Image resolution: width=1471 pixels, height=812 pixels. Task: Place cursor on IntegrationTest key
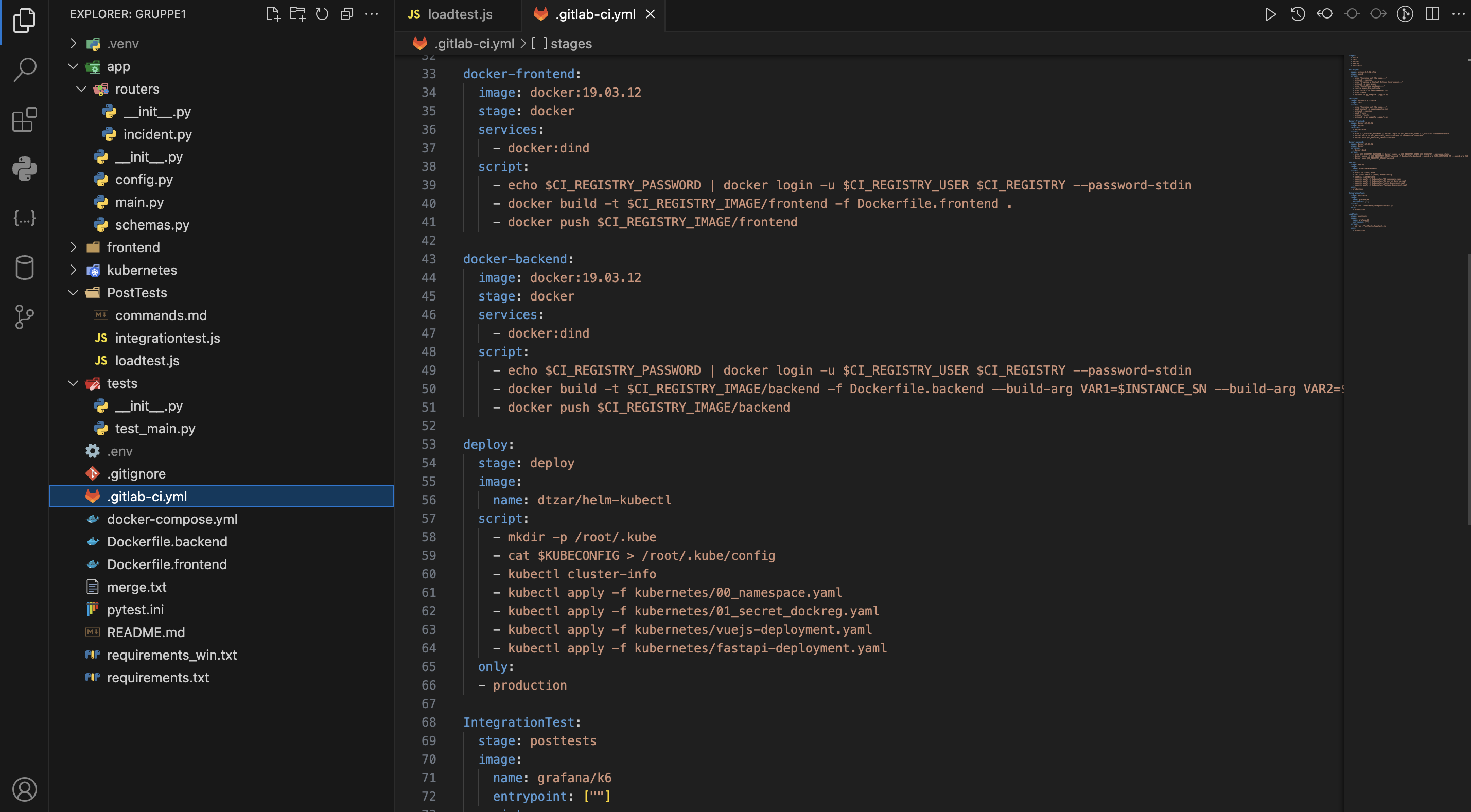[x=518, y=722]
